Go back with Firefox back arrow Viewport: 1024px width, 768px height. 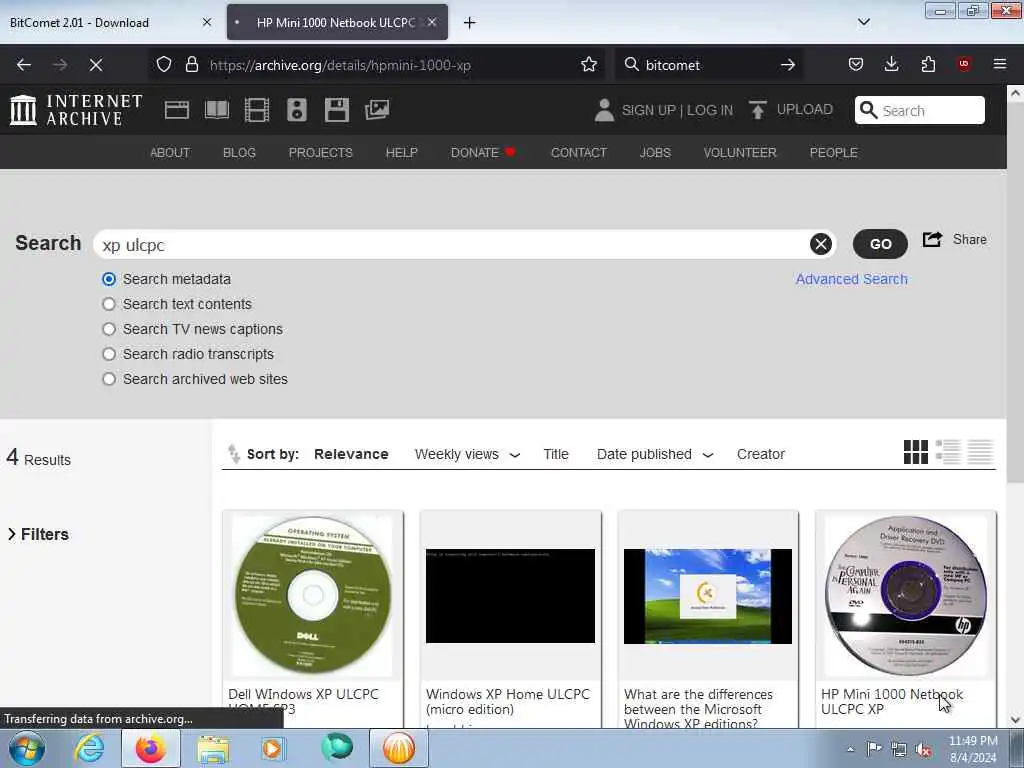coord(24,65)
